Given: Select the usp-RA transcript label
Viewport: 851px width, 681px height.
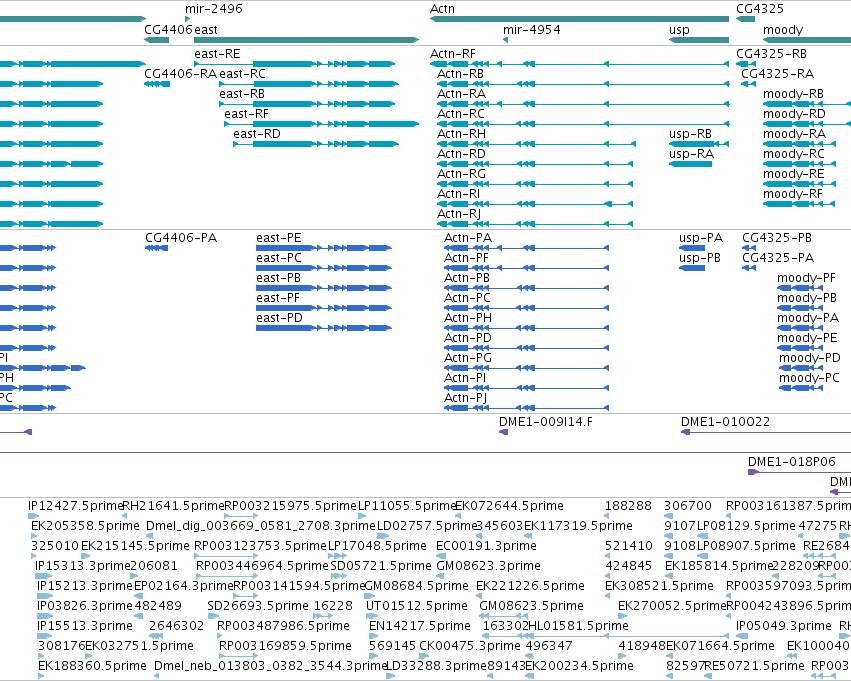Looking at the screenshot, I should tap(691, 154).
